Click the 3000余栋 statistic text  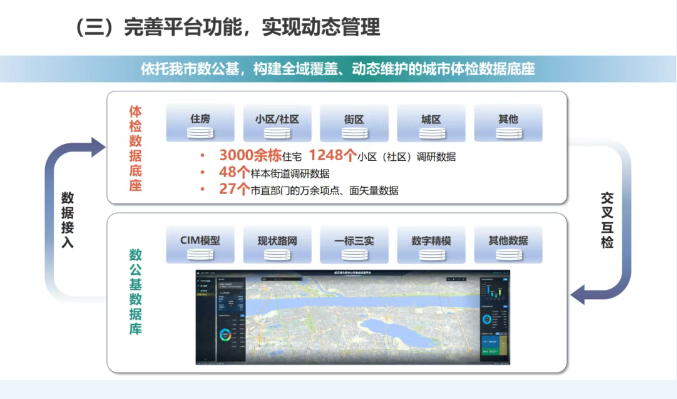tap(250, 155)
